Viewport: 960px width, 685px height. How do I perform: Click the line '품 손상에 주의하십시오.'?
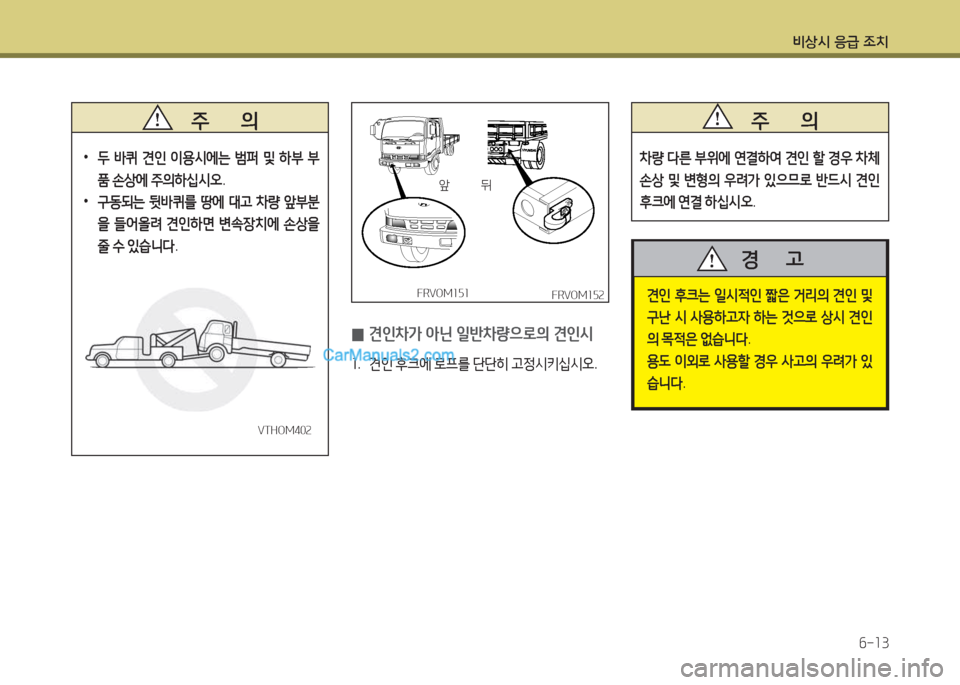click(162, 181)
